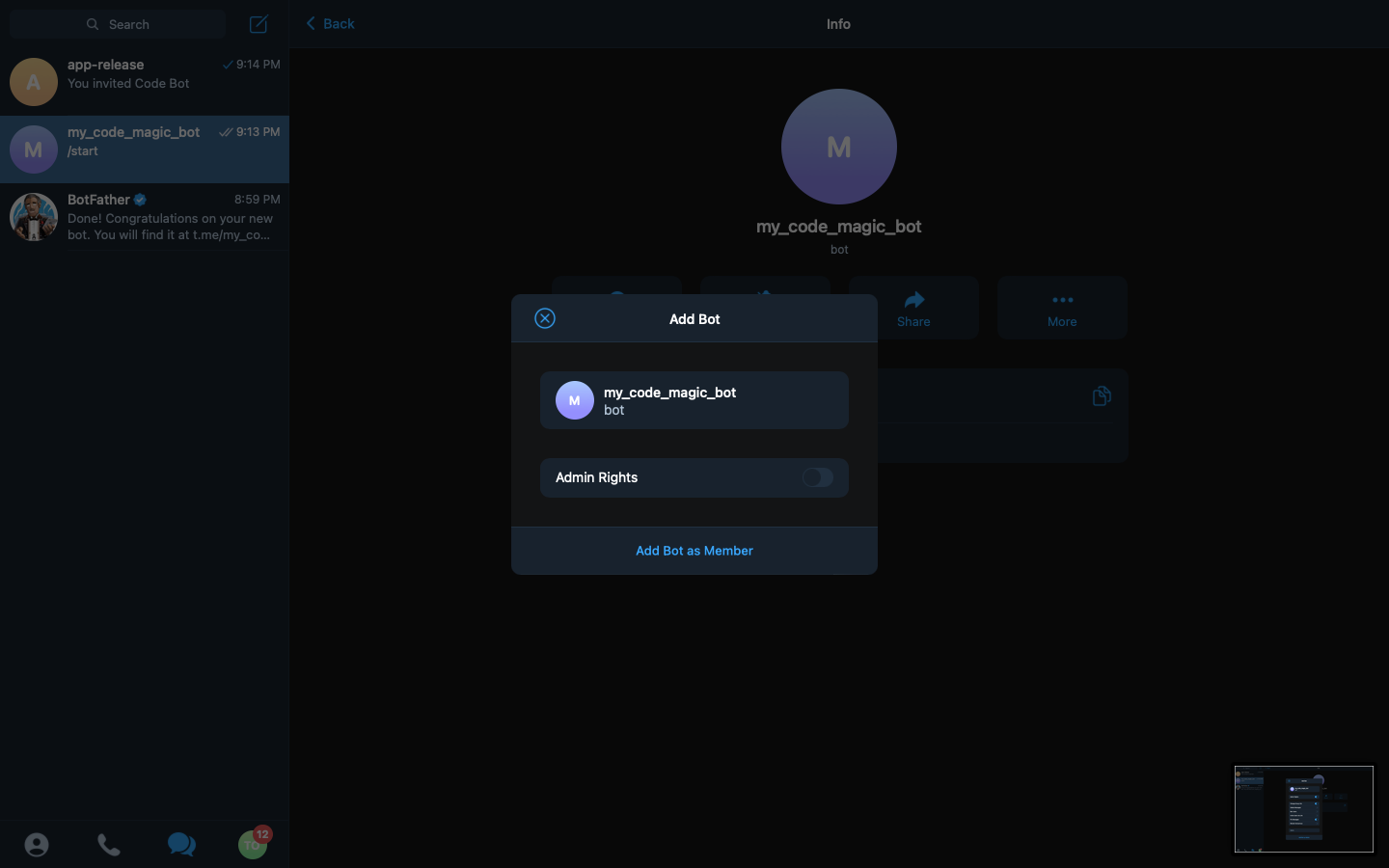The image size is (1389, 868).
Task: Click the BotFather verified badge
Action: click(140, 200)
